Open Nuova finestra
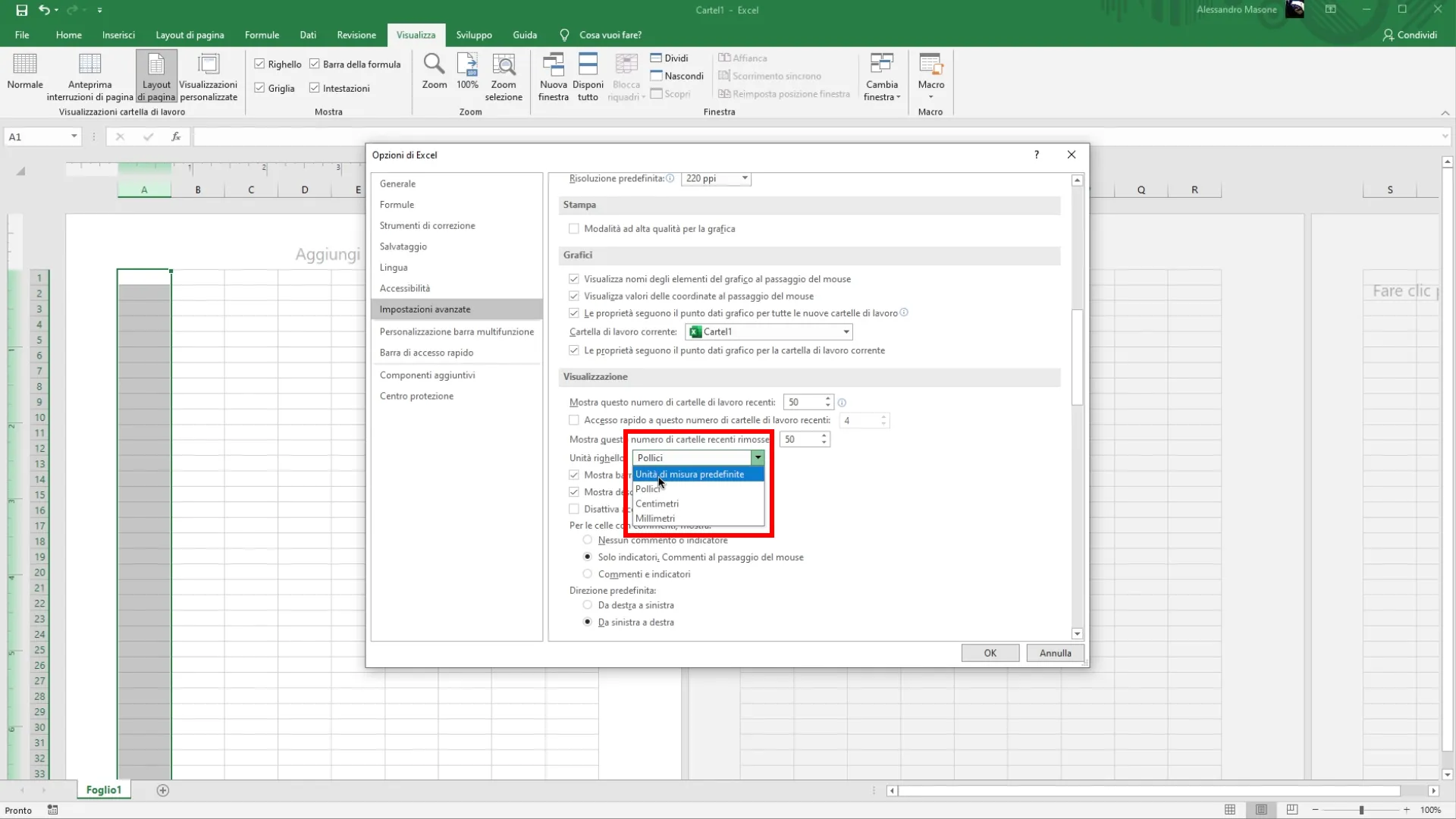The width and height of the screenshot is (1456, 819). pyautogui.click(x=553, y=65)
